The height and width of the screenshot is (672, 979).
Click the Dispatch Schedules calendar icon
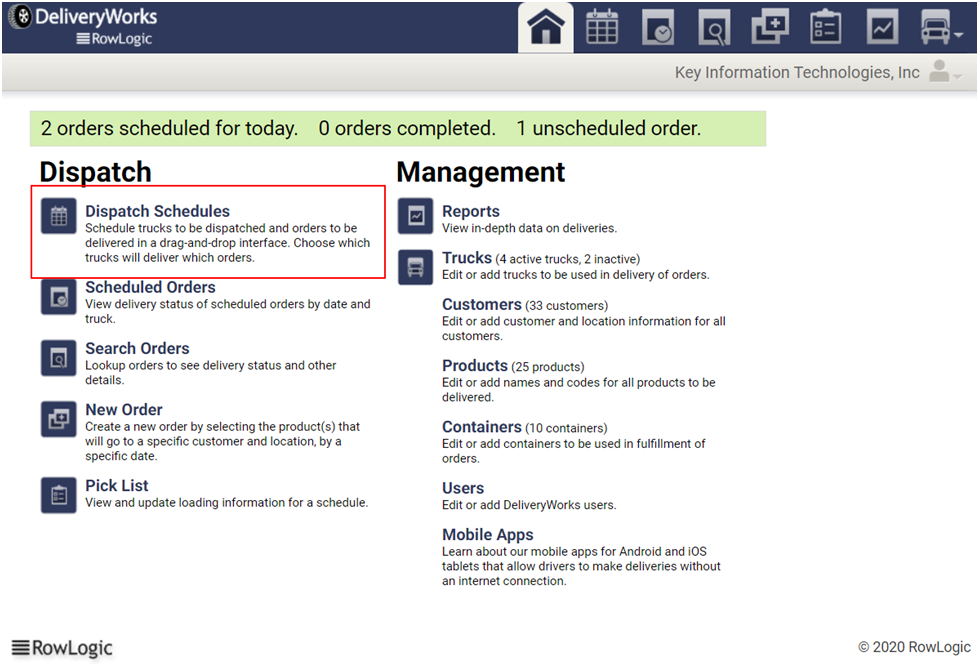coord(59,216)
